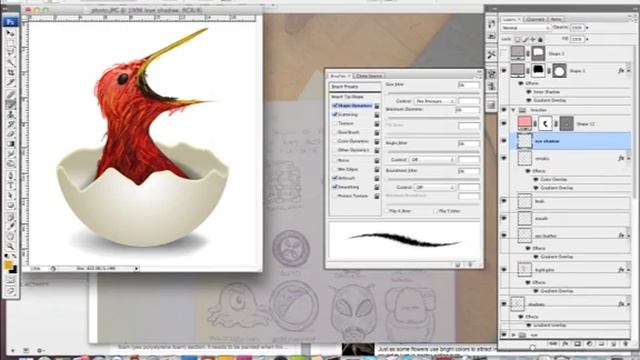640x360 pixels.
Task: Select the Eyedropper tool
Action: pos(11,226)
